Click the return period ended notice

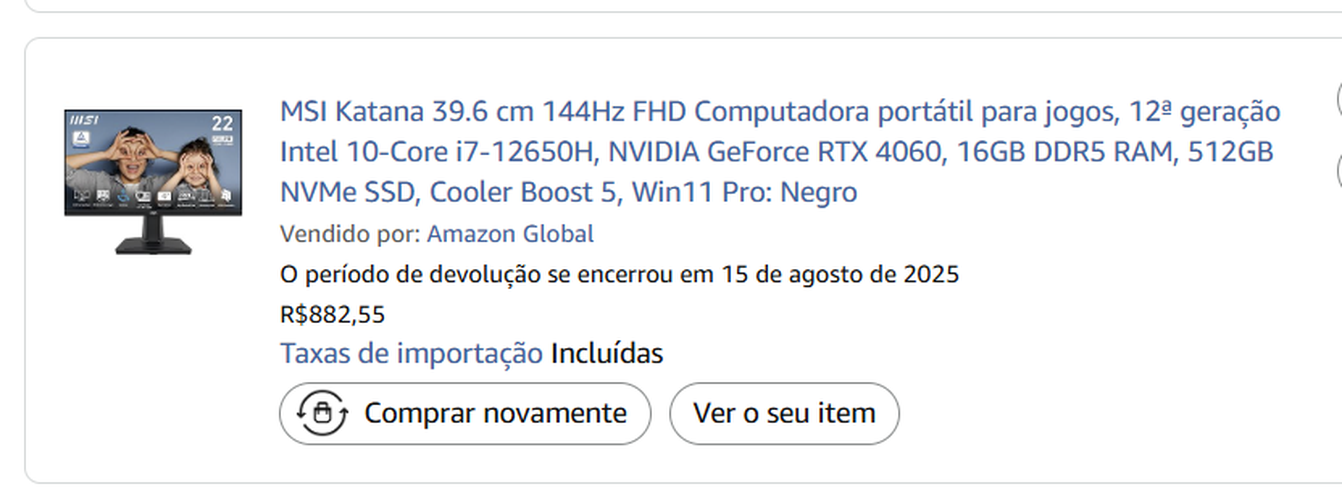pos(619,274)
